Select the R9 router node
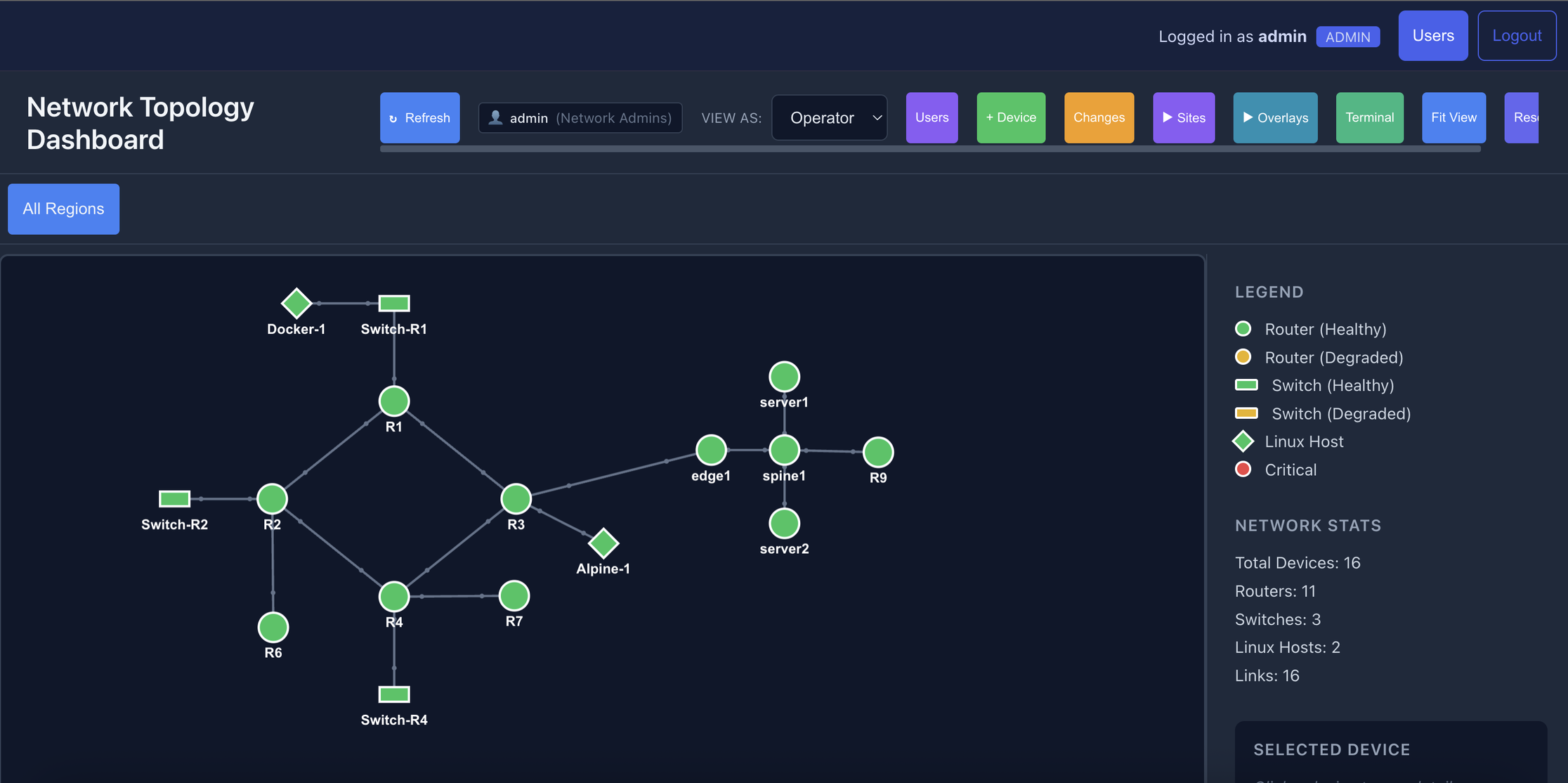Viewport: 1568px width, 783px height. [878, 452]
